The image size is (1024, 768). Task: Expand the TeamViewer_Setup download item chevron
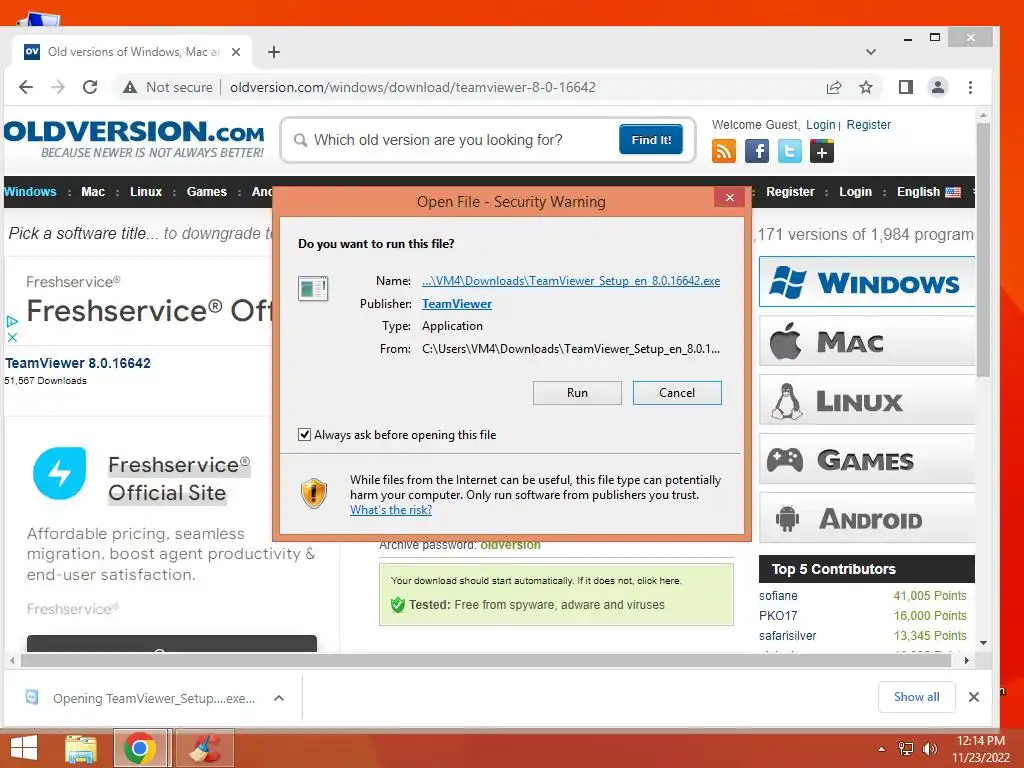point(279,698)
